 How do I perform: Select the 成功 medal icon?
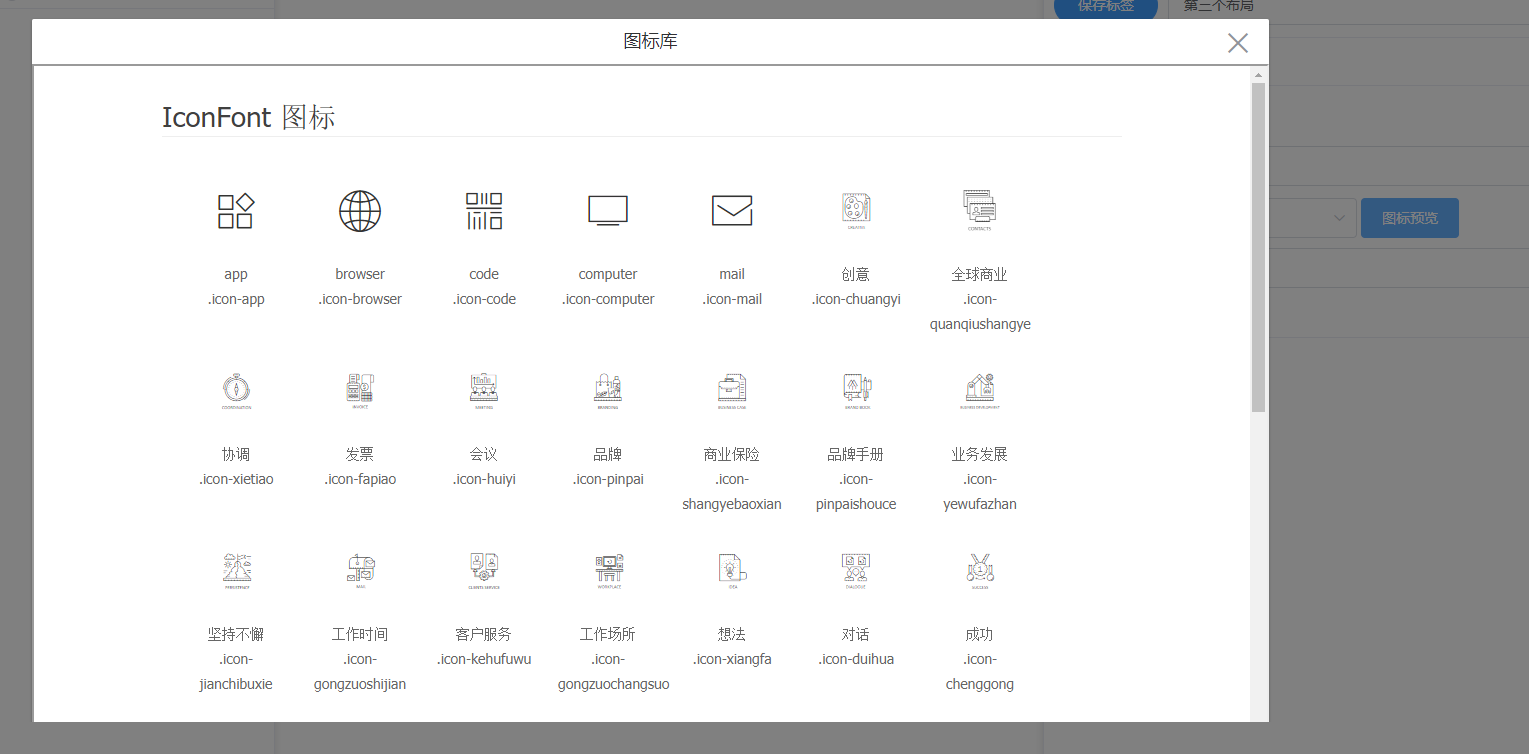(980, 571)
